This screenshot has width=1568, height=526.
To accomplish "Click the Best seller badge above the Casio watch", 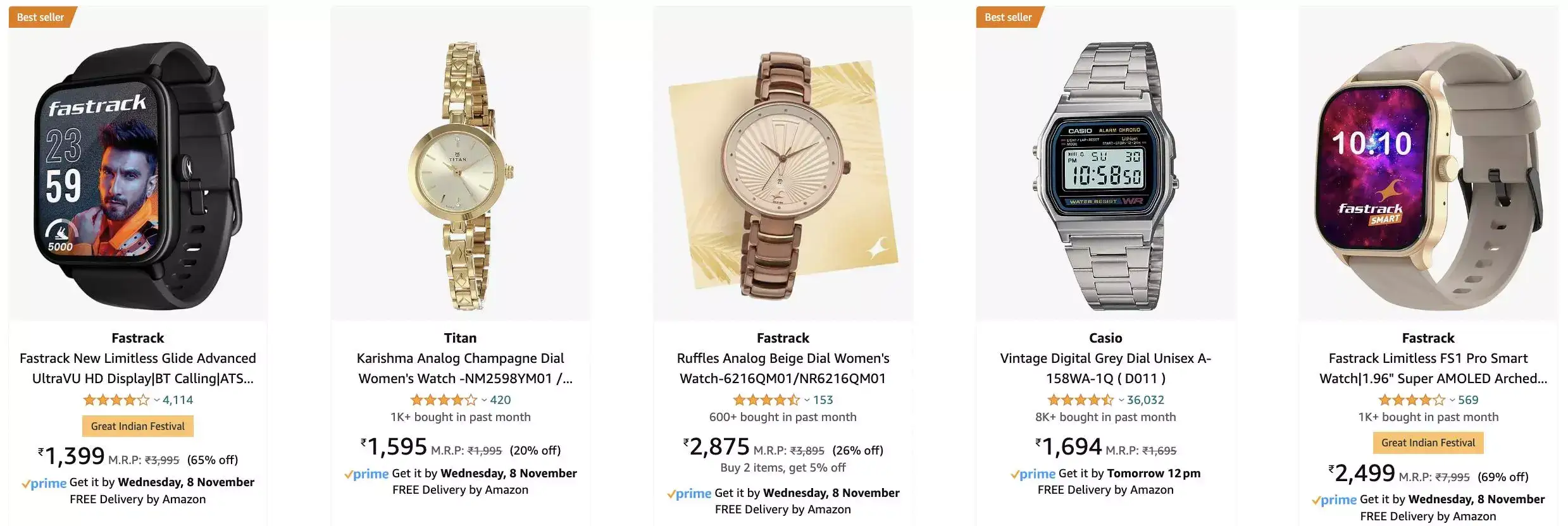I will click(x=1010, y=17).
